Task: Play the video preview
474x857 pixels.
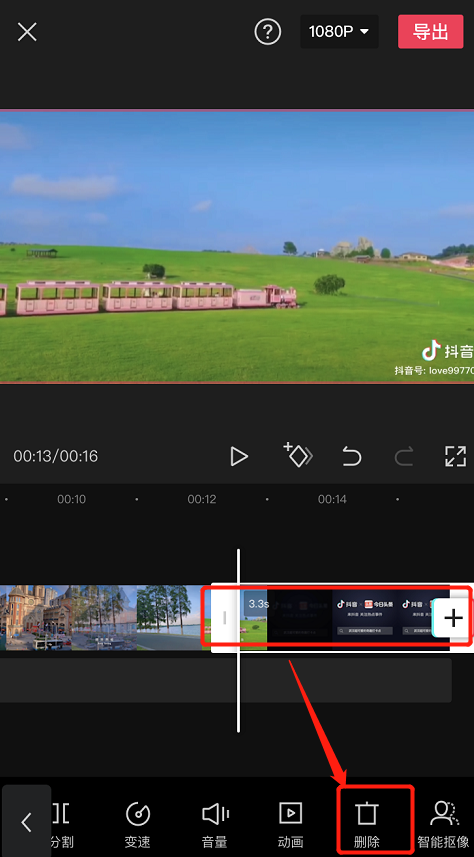Action: (239, 456)
